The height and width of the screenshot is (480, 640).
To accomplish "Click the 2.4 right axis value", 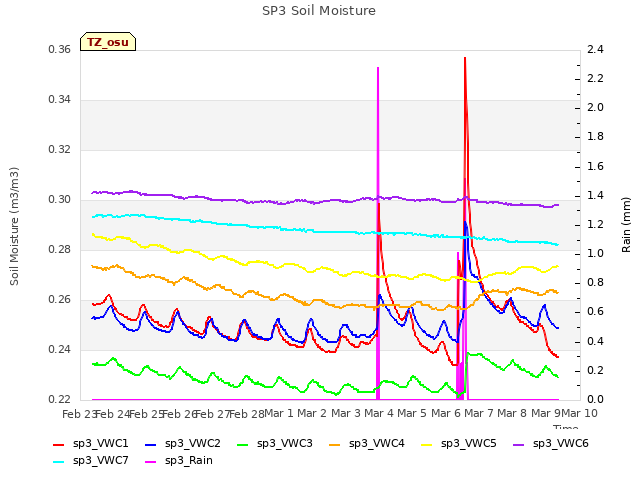I will pyautogui.click(x=595, y=50).
